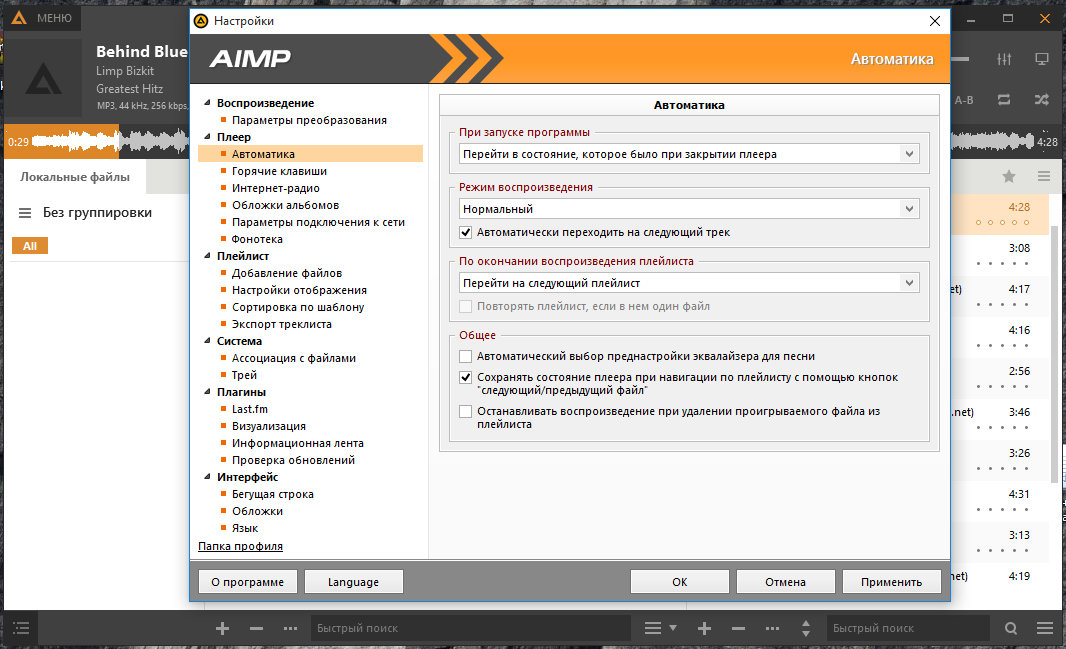The height and width of the screenshot is (649, 1066).
Task: Click the grouping icon beside Без группировки
Action: [x=25, y=213]
